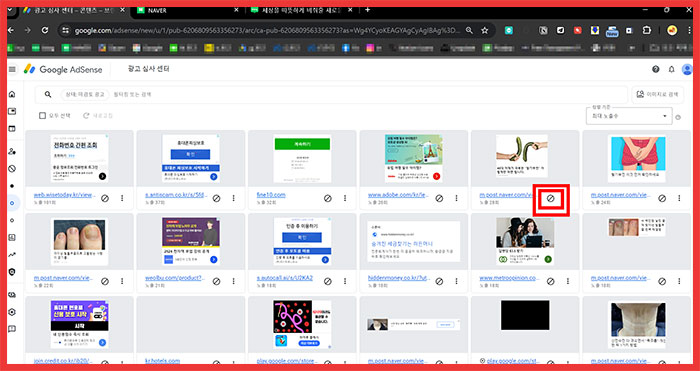
Task: Open the Chrome tab search chevron
Action: point(9,10)
